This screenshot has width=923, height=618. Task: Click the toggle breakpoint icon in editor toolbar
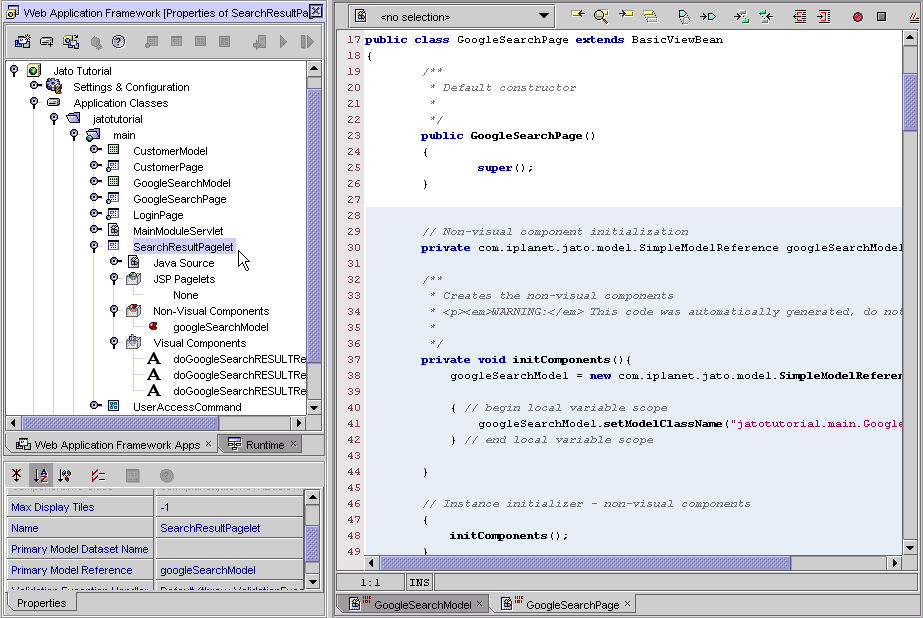(856, 16)
